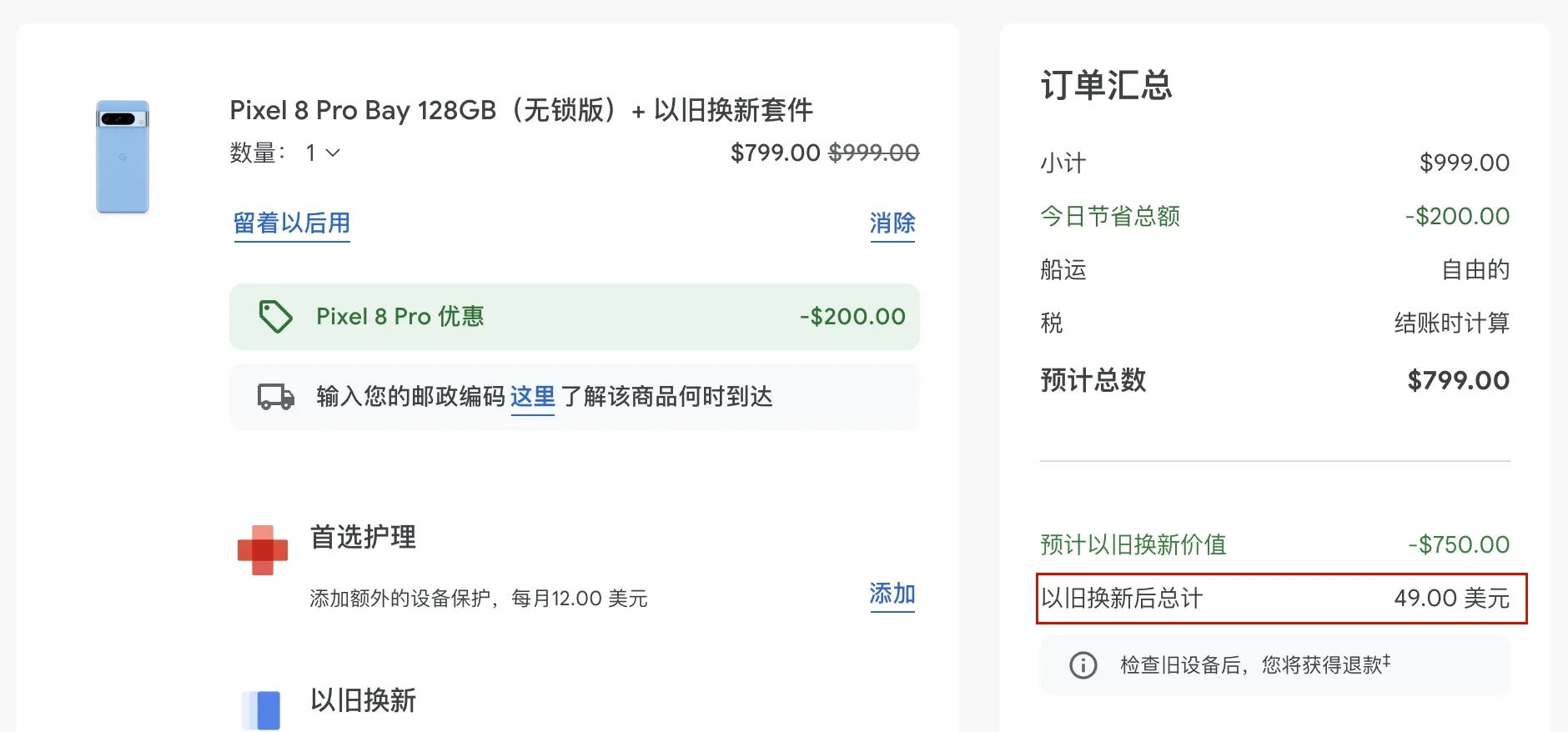
Task: Click the blue Pixel 8 Pro product image
Action: (x=123, y=157)
